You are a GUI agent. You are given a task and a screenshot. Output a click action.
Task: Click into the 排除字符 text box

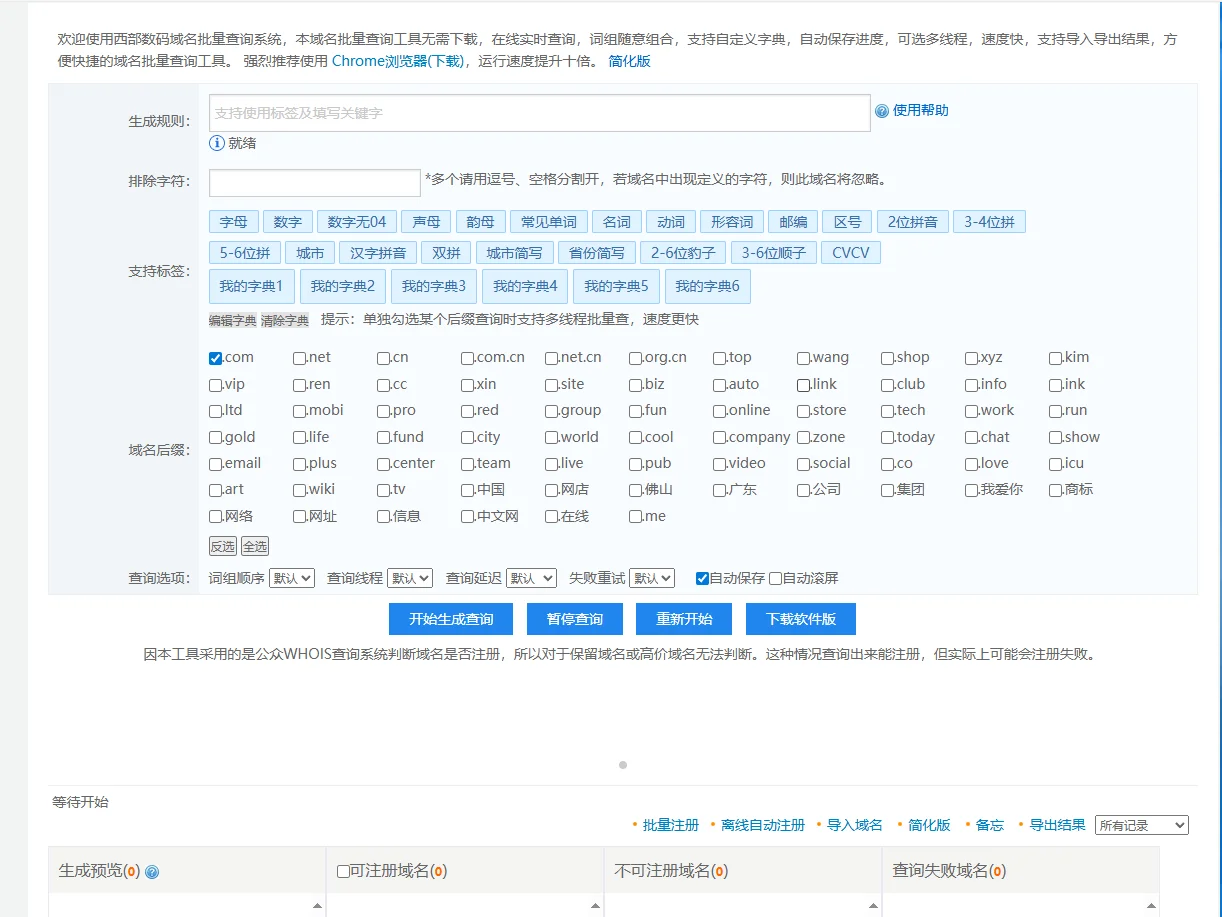(x=314, y=182)
